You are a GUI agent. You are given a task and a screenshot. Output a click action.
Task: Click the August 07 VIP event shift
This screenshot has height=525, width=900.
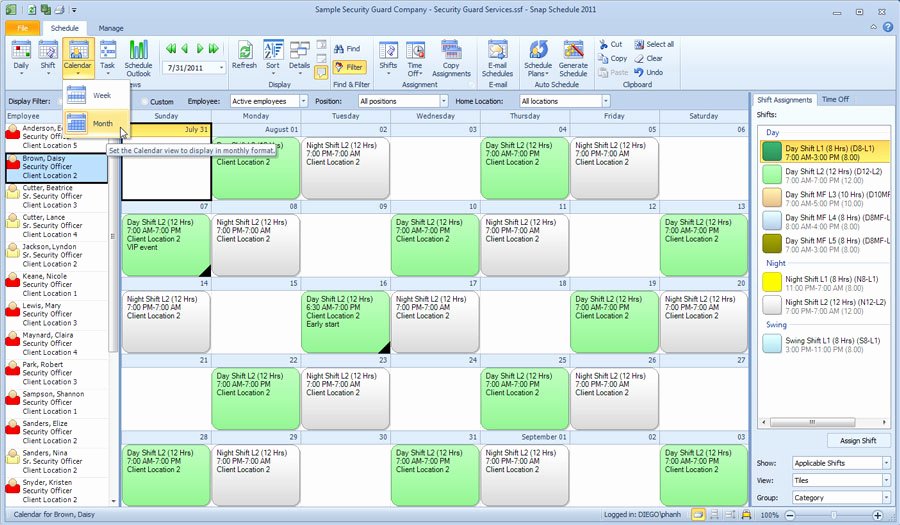166,245
